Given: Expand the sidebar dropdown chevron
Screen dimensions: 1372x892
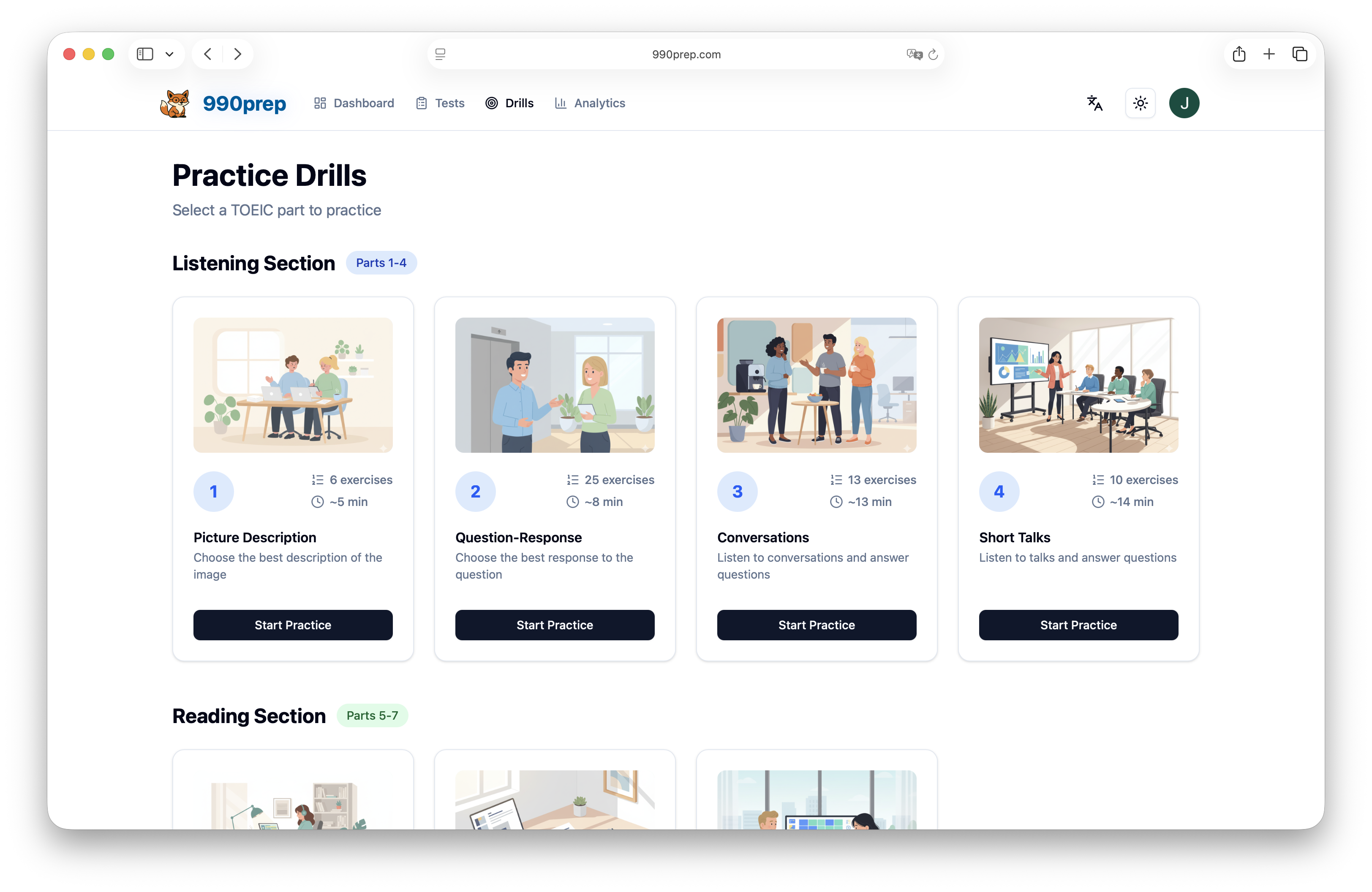Looking at the screenshot, I should [169, 54].
